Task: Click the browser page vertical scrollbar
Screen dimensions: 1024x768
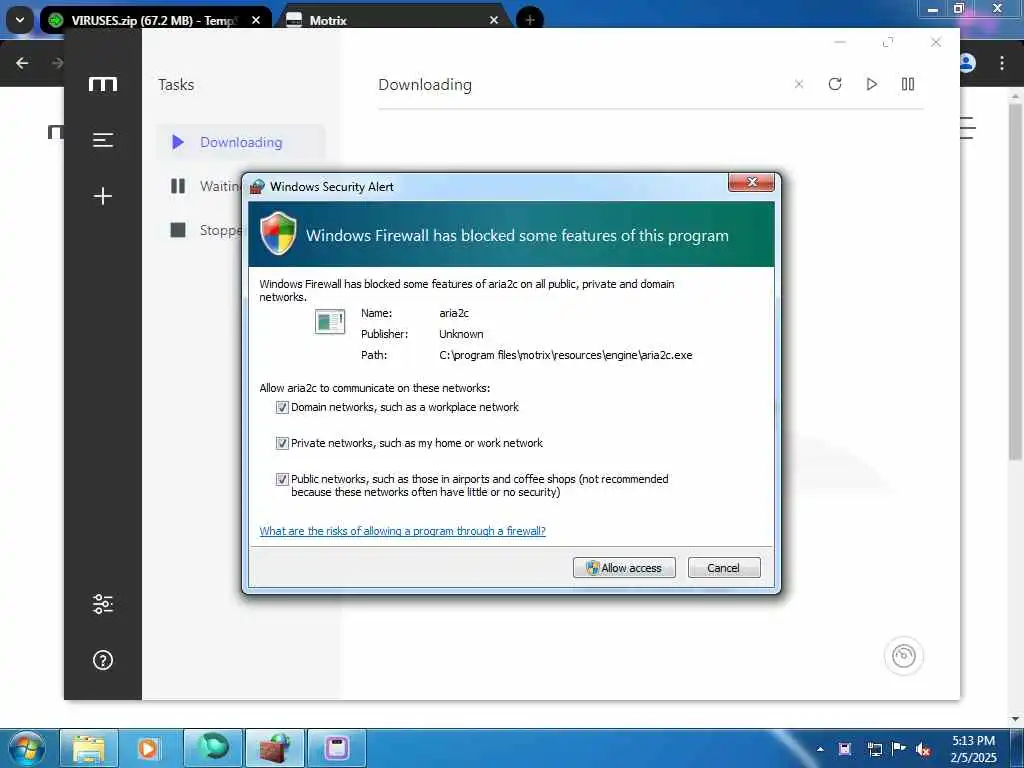Action: pyautogui.click(x=1016, y=281)
